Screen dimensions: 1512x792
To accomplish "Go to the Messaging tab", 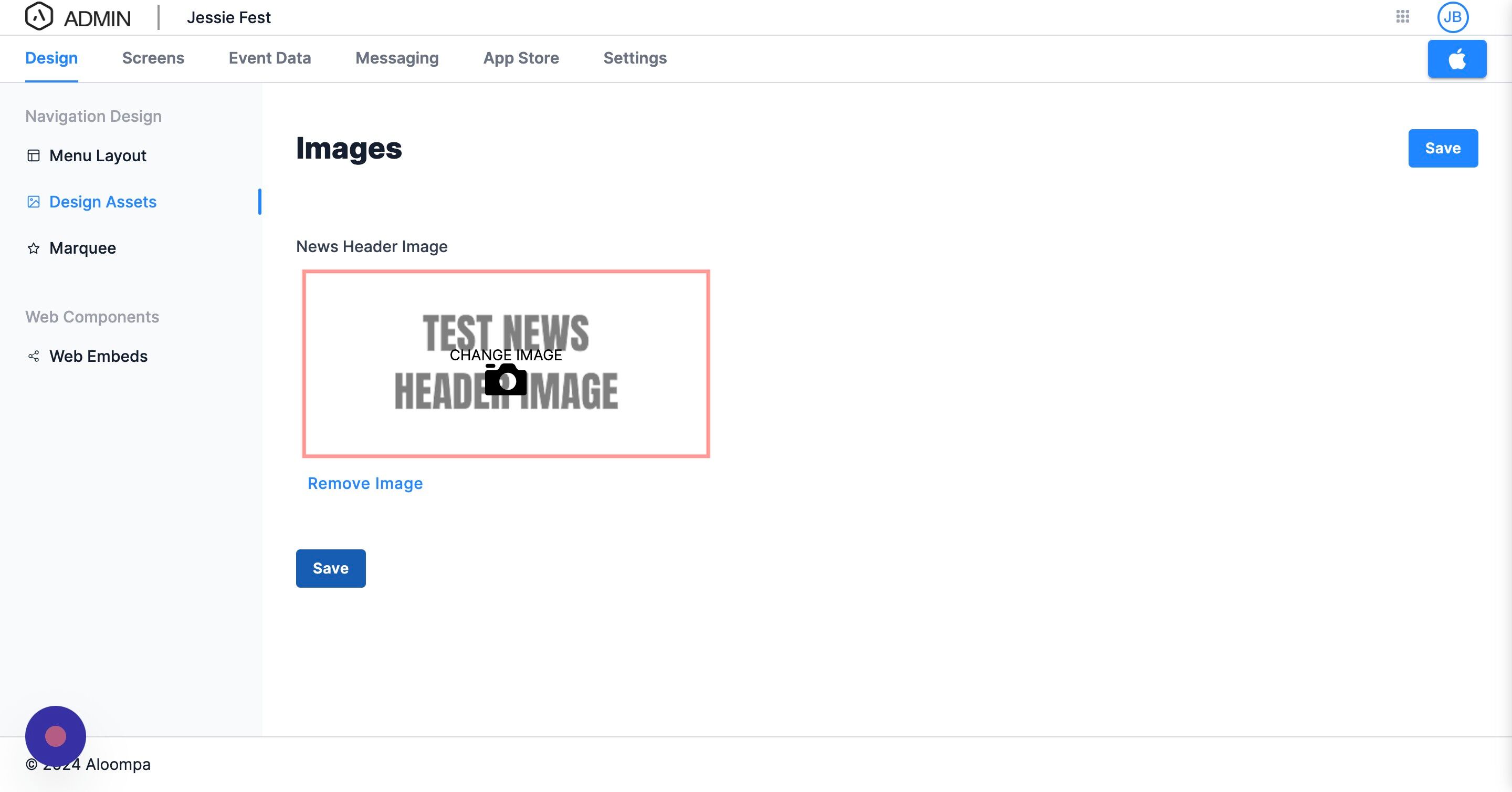I will tap(397, 58).
